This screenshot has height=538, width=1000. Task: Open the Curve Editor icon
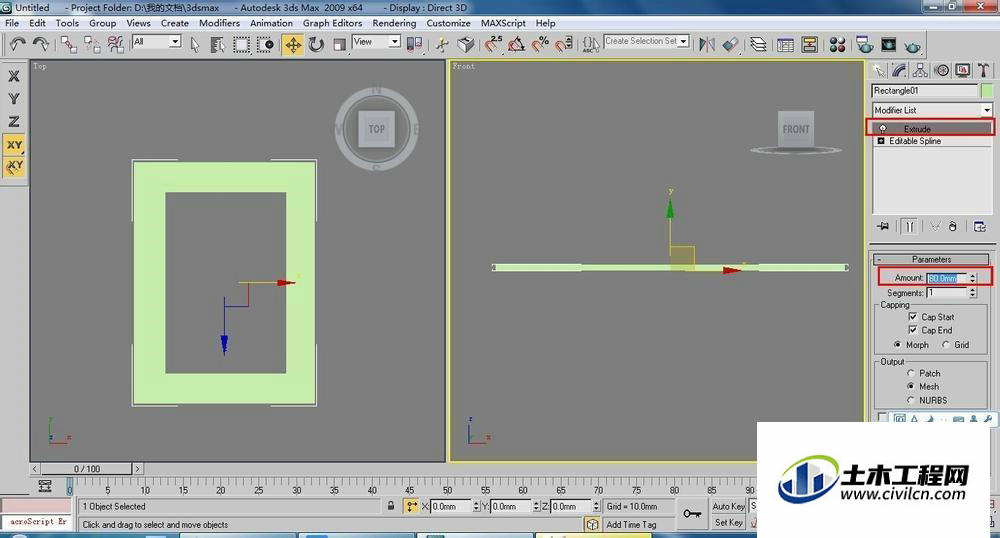(x=786, y=44)
